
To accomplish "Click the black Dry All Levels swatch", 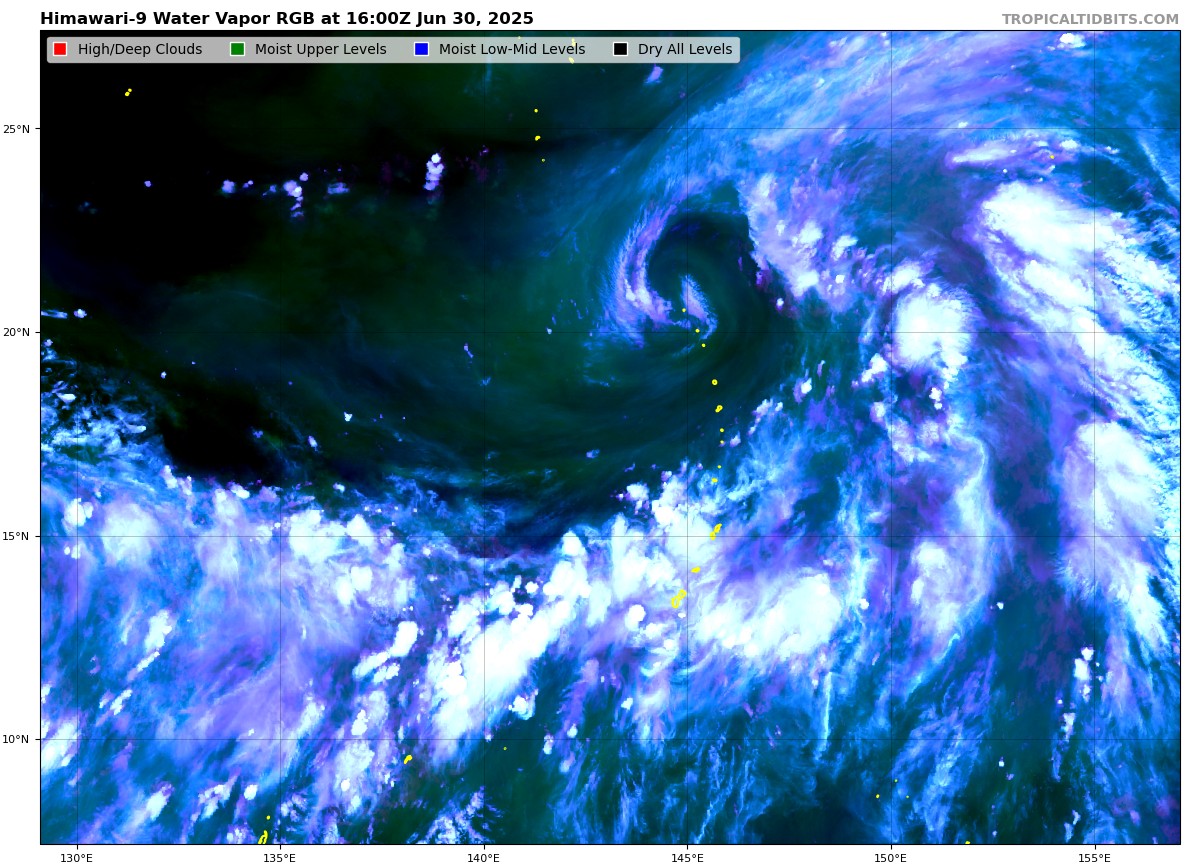I will click(620, 49).
